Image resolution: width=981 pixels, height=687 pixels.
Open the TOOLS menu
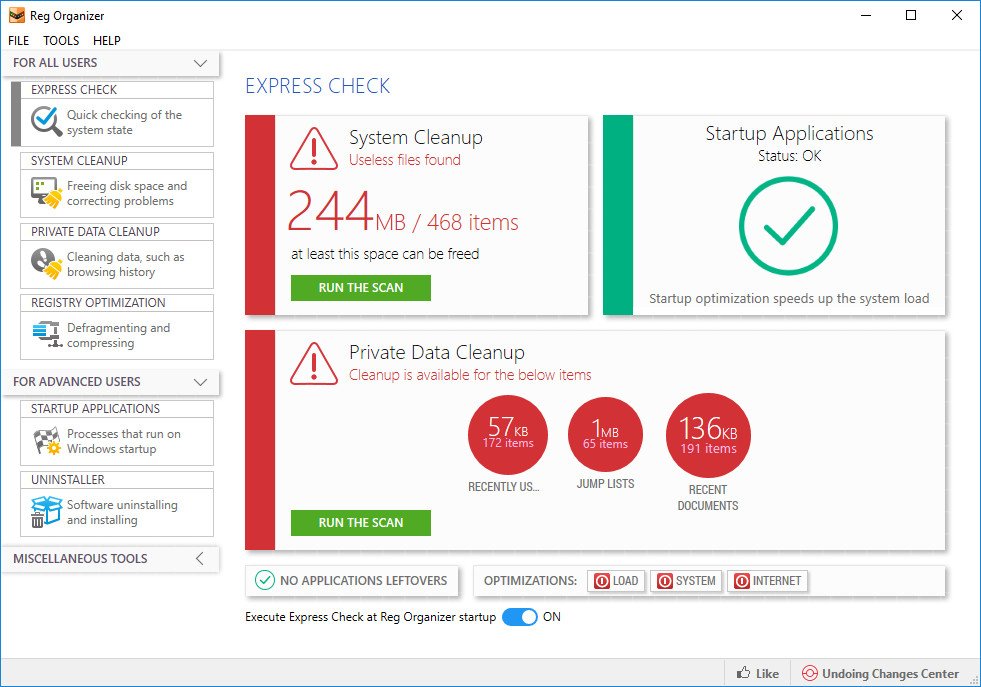coord(61,41)
